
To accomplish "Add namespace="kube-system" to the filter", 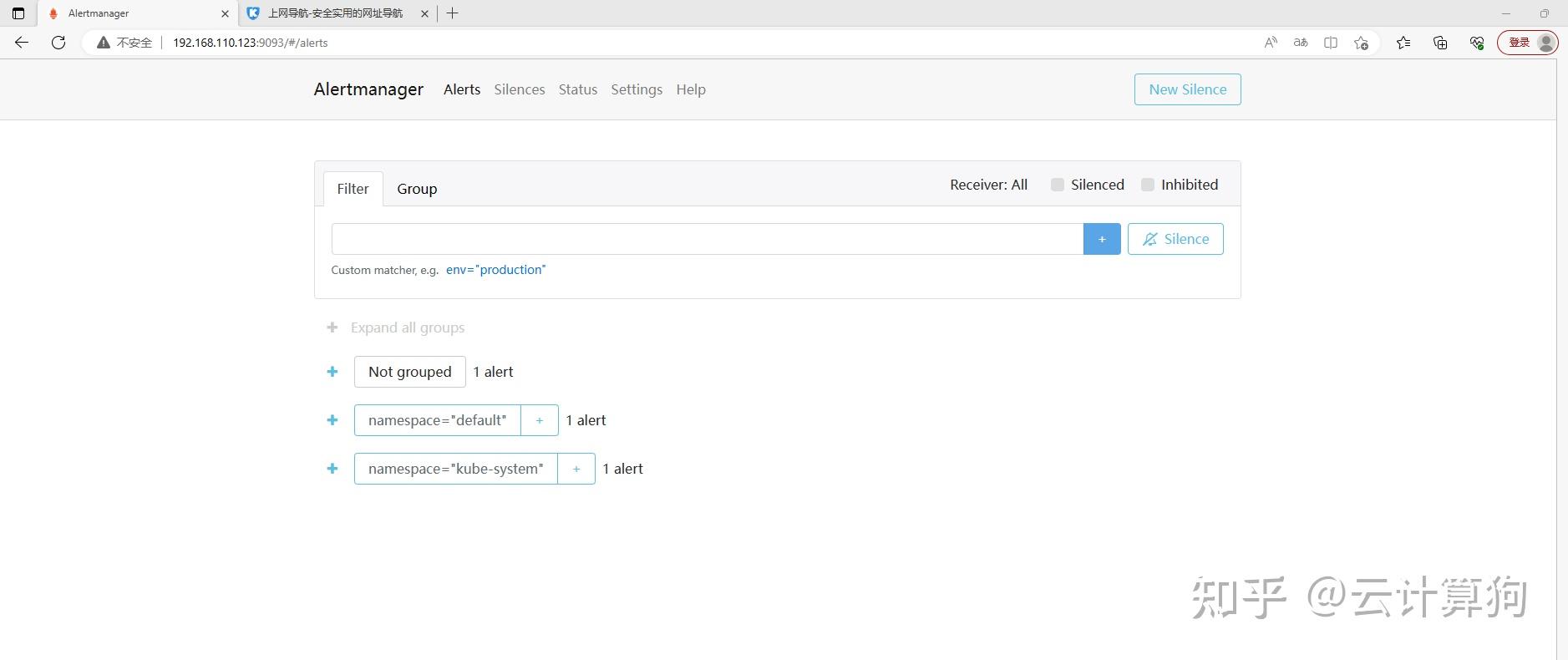I will click(576, 469).
